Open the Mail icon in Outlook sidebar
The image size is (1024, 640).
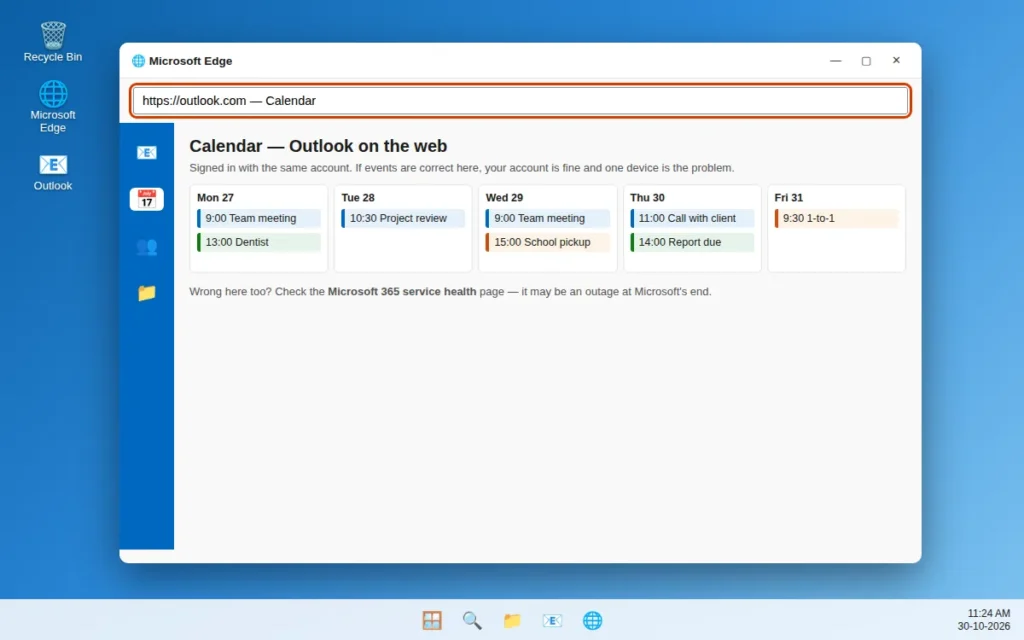pos(146,152)
